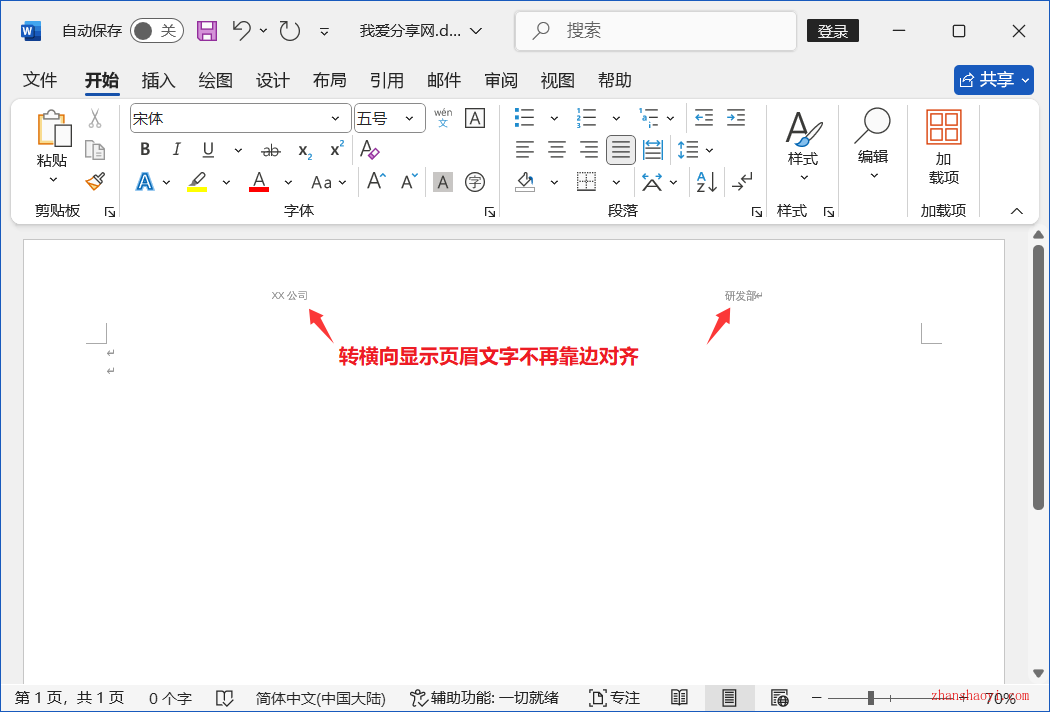
Task: Click the phonetic guide wén icon
Action: [x=443, y=118]
